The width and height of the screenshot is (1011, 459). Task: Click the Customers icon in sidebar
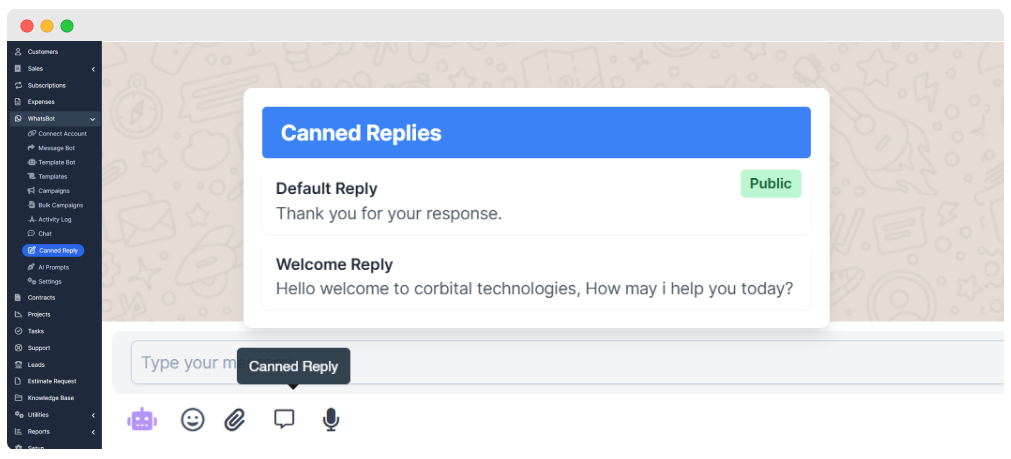(18, 51)
